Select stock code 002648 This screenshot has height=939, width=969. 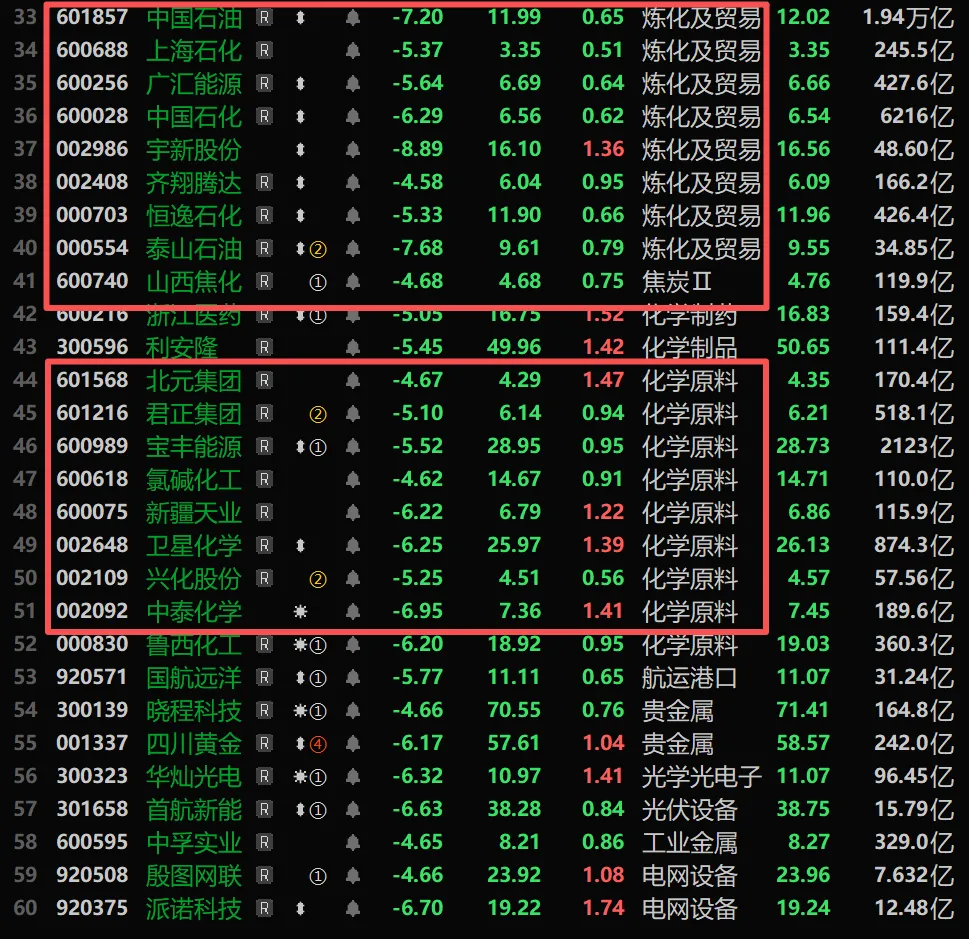coord(92,545)
